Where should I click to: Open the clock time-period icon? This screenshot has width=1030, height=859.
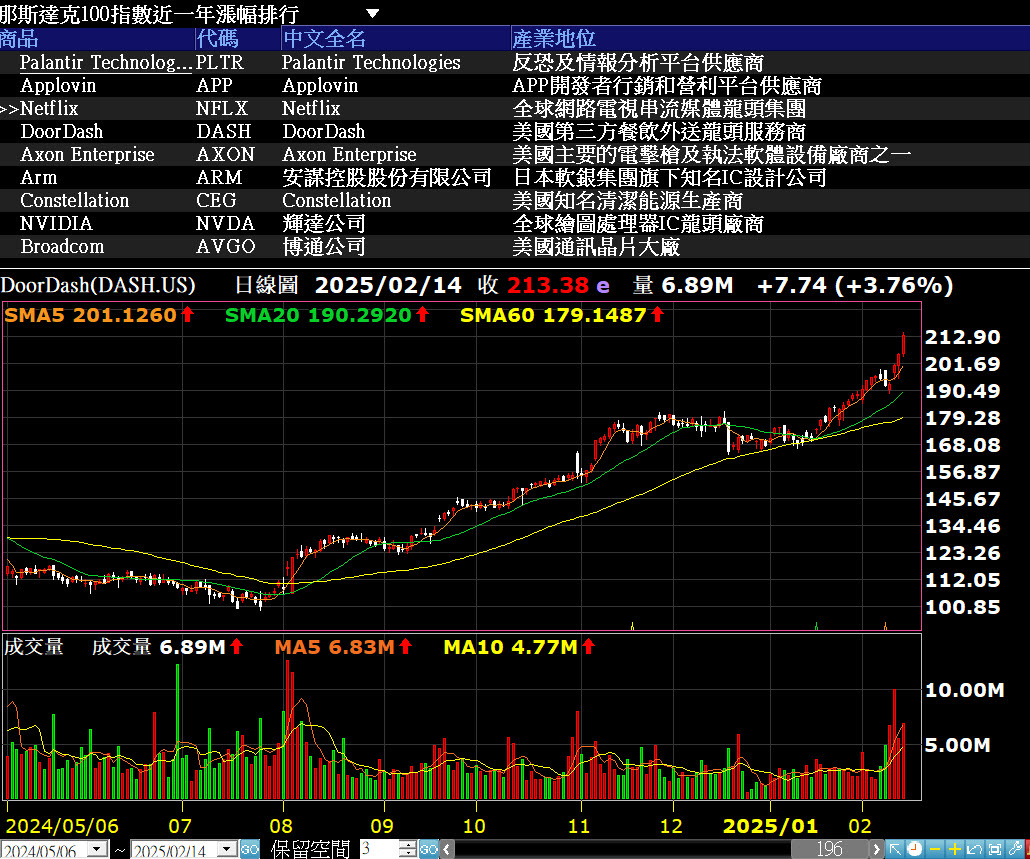click(914, 849)
